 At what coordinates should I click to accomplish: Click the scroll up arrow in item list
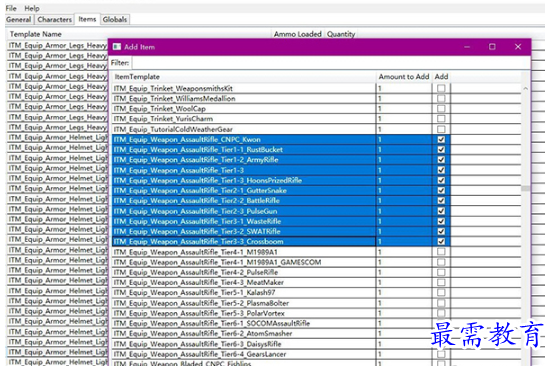pos(526,89)
